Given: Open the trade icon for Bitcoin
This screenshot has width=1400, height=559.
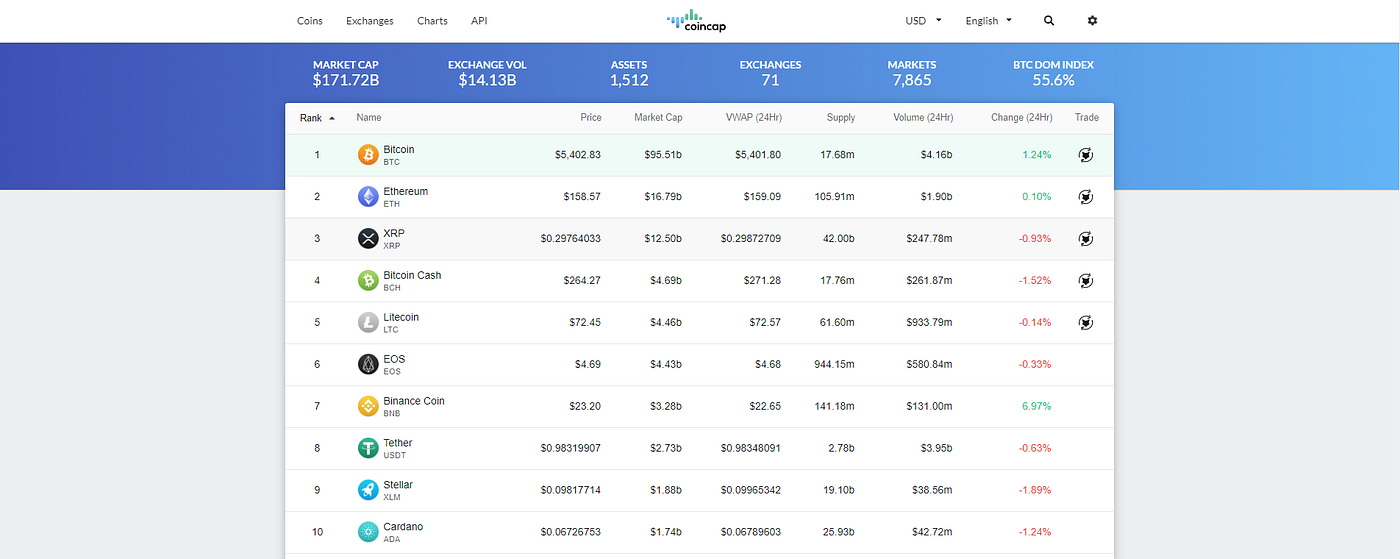Looking at the screenshot, I should pos(1086,155).
